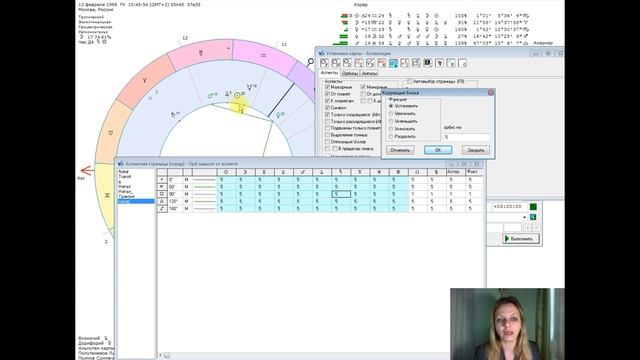640x360 pixels.
Task: Toggle the Символ checkbox
Action: click(327, 108)
